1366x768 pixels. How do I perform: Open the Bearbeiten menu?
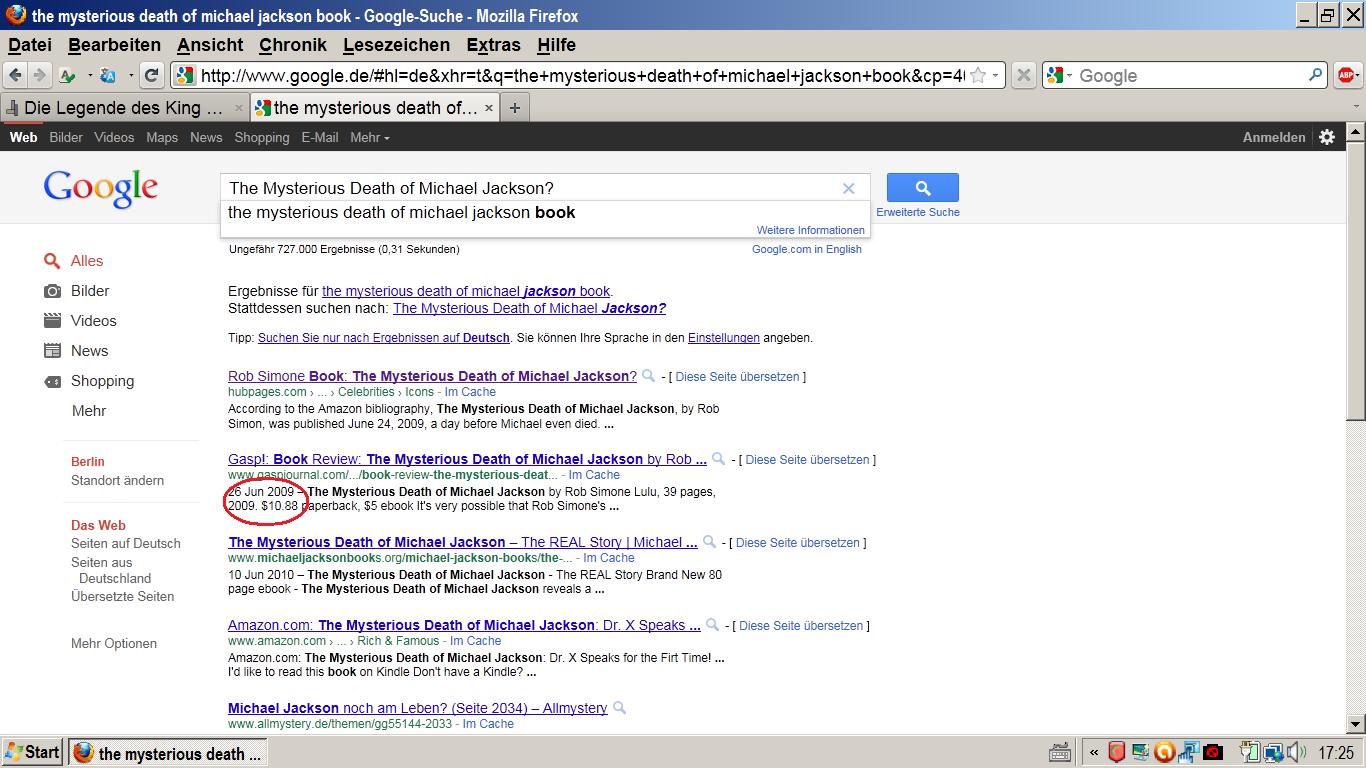114,45
